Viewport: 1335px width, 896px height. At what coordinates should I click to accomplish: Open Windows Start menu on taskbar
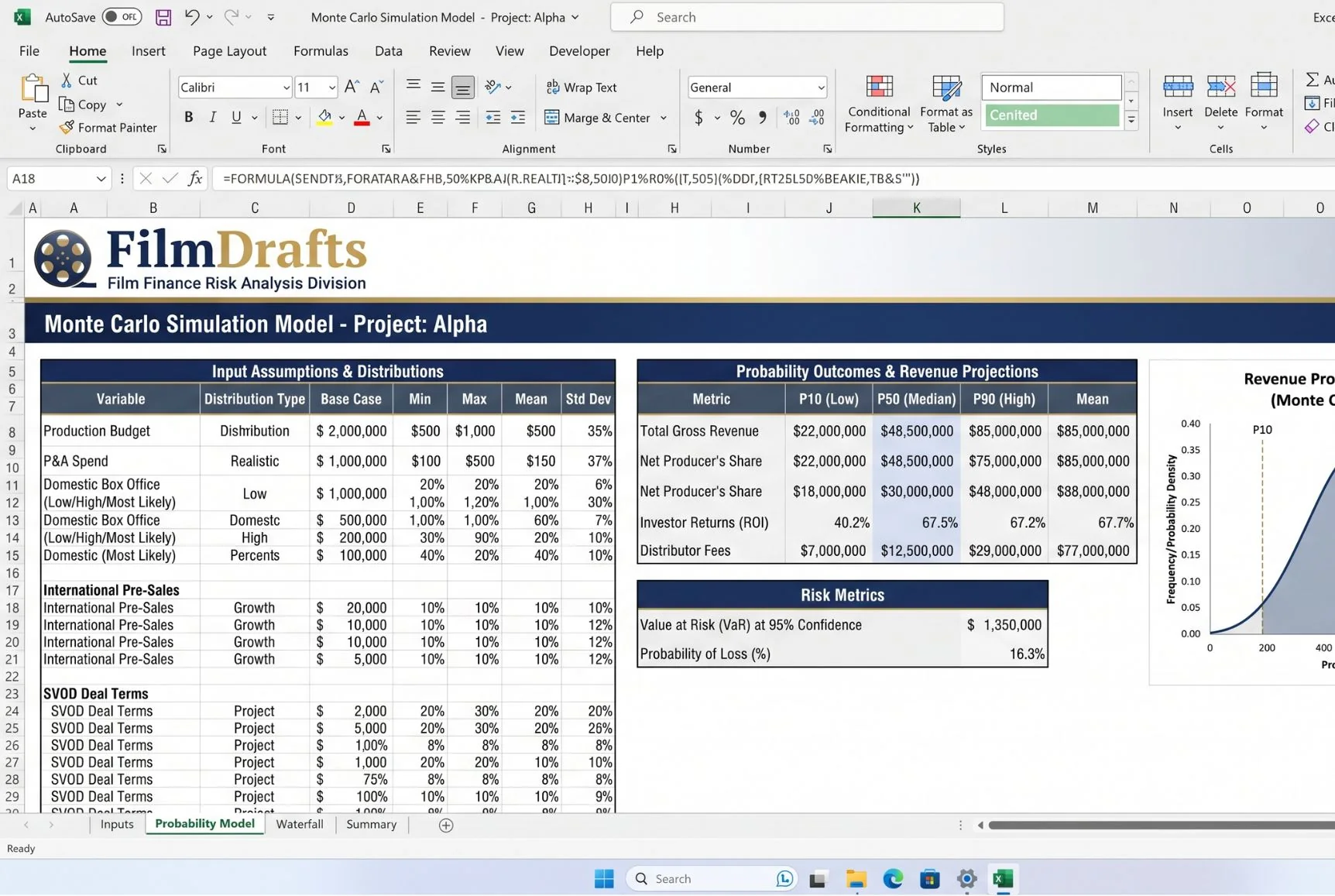click(x=604, y=879)
